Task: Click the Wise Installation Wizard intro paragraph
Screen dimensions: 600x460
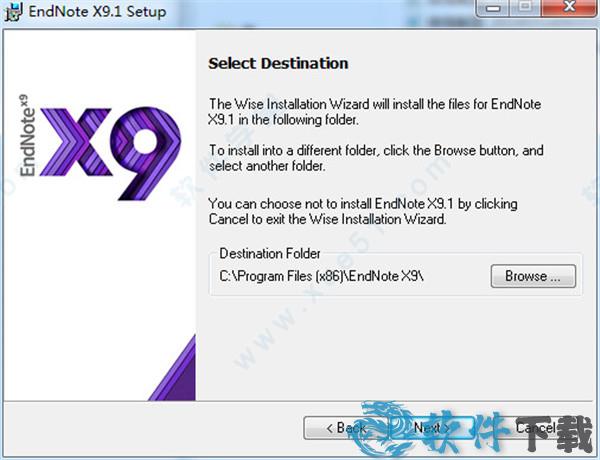Action: point(375,112)
